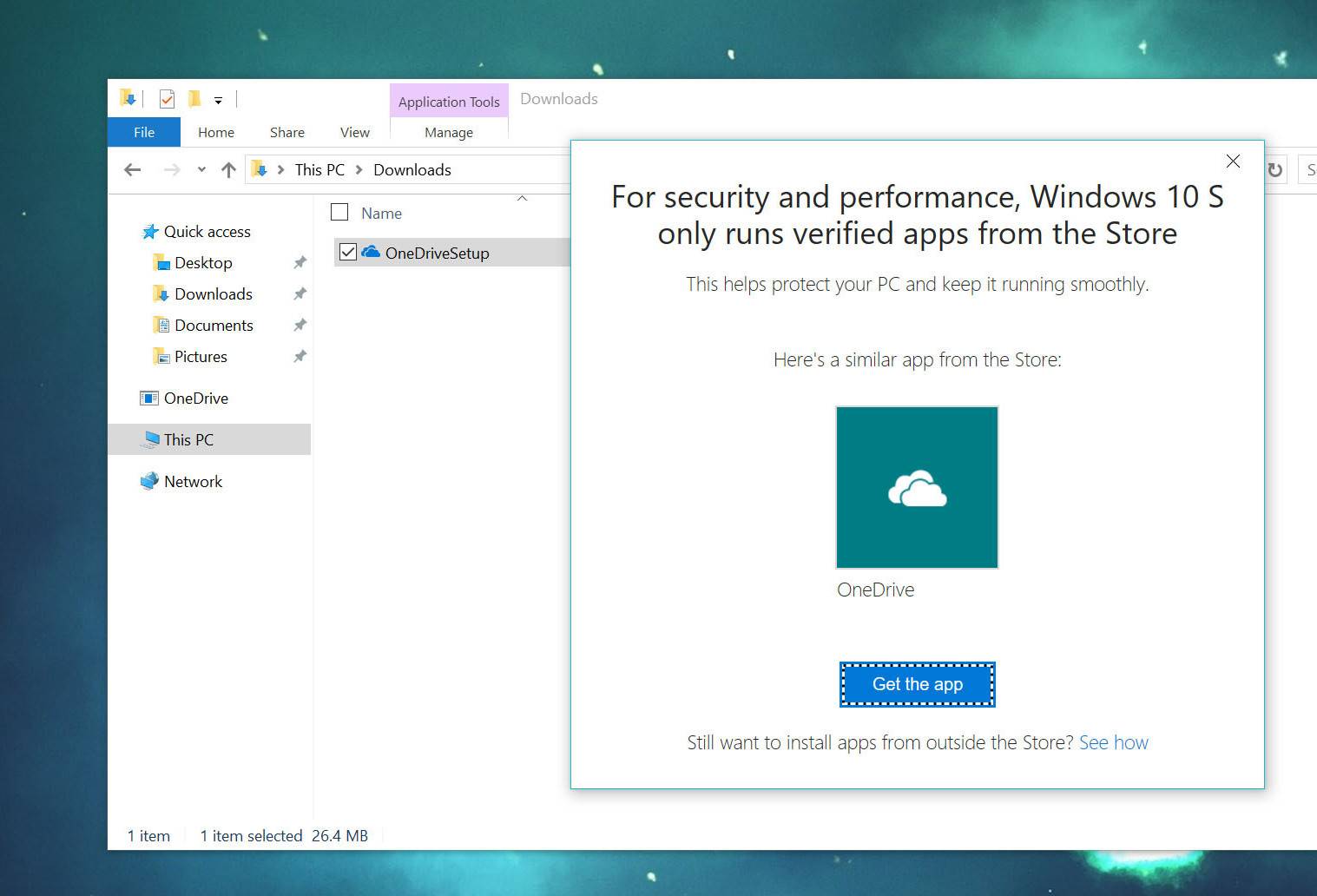Open Desktop under Quick access
The image size is (1317, 896).
(x=203, y=263)
